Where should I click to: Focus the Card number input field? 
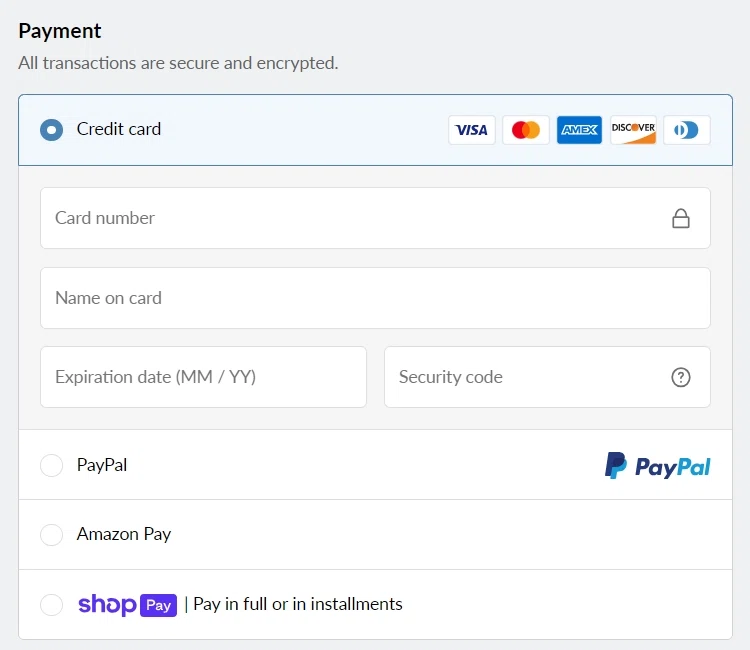point(350,218)
